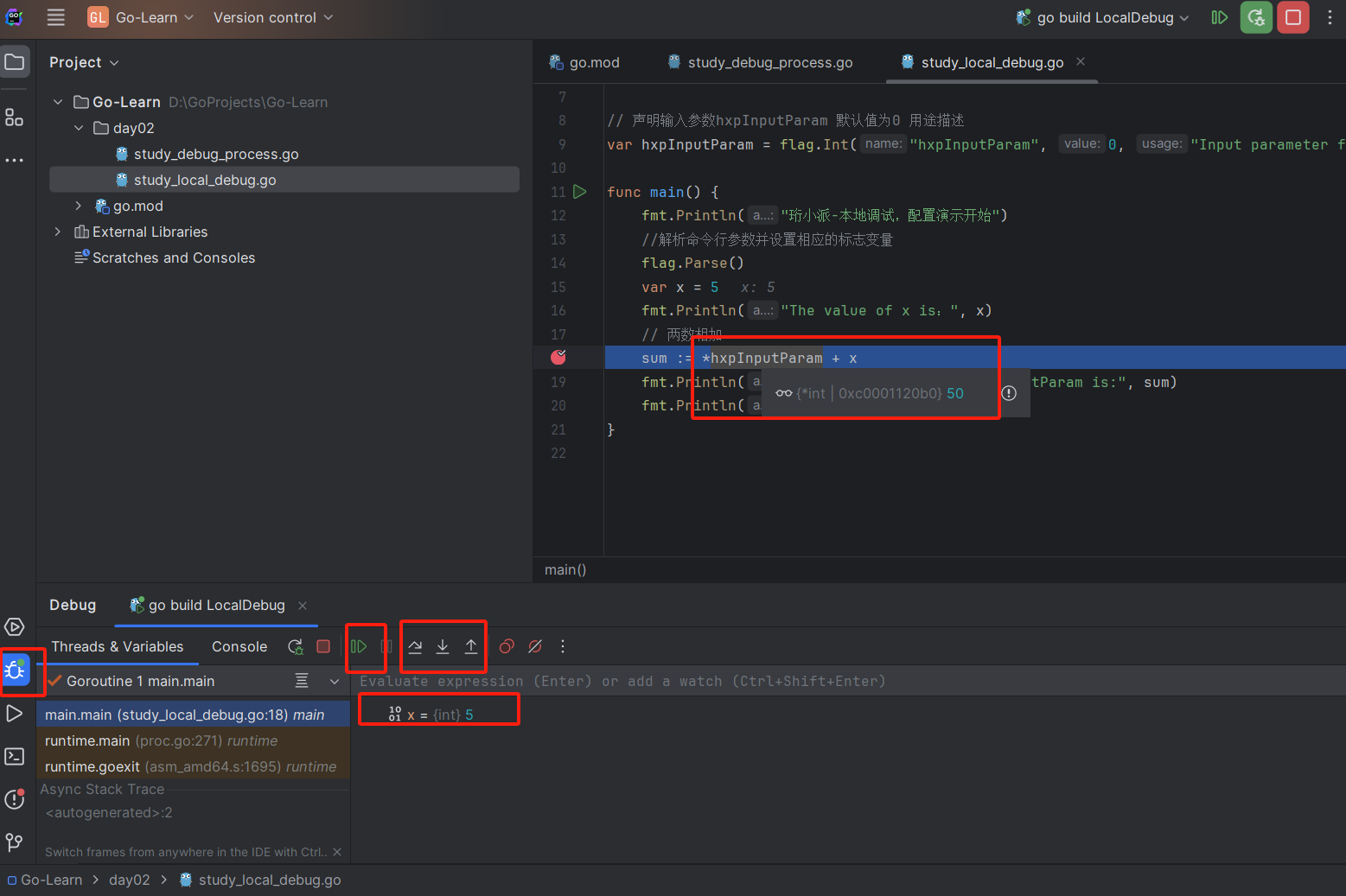Open the Terminal tool window icon
The width and height of the screenshot is (1346, 896).
[14, 756]
